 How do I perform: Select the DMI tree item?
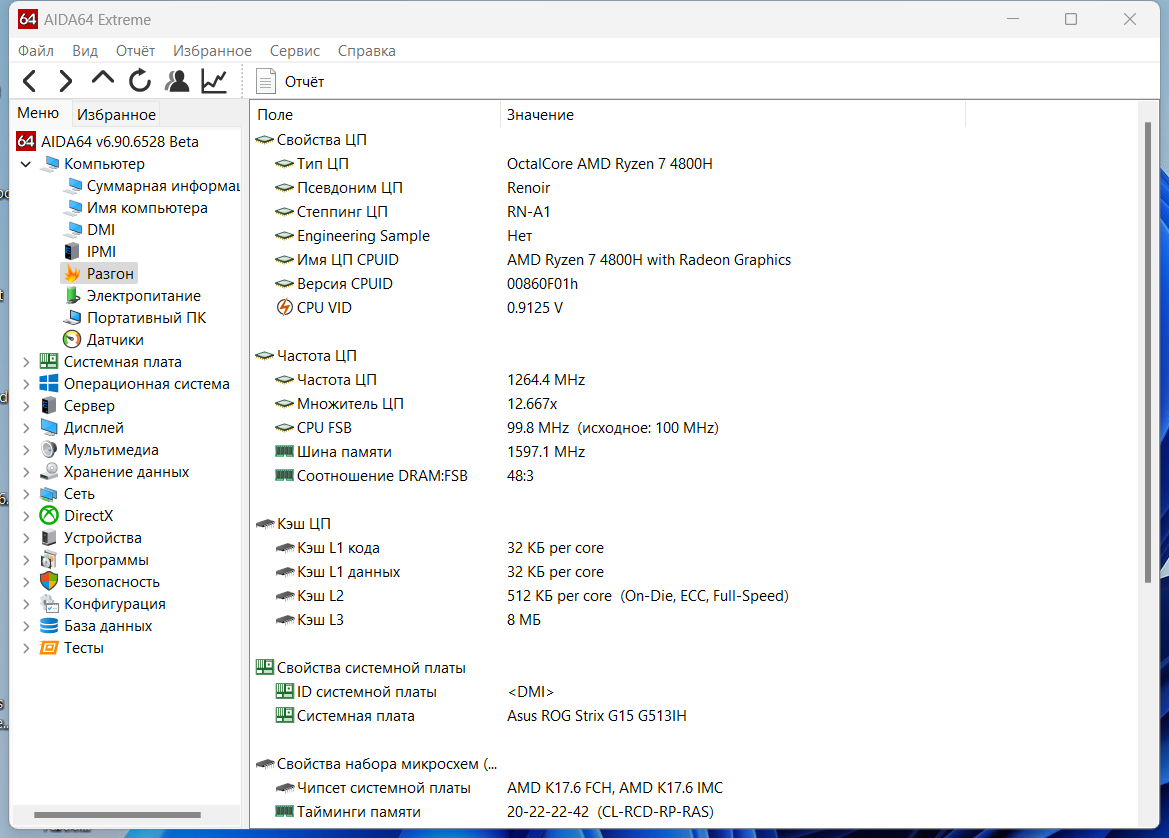101,230
